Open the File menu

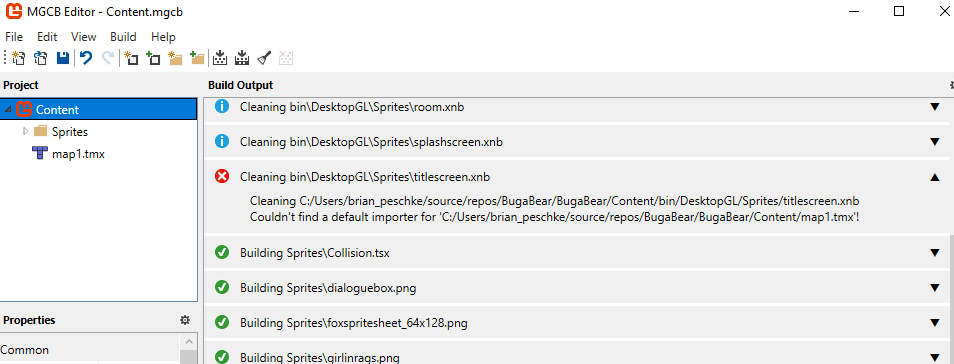pos(14,37)
